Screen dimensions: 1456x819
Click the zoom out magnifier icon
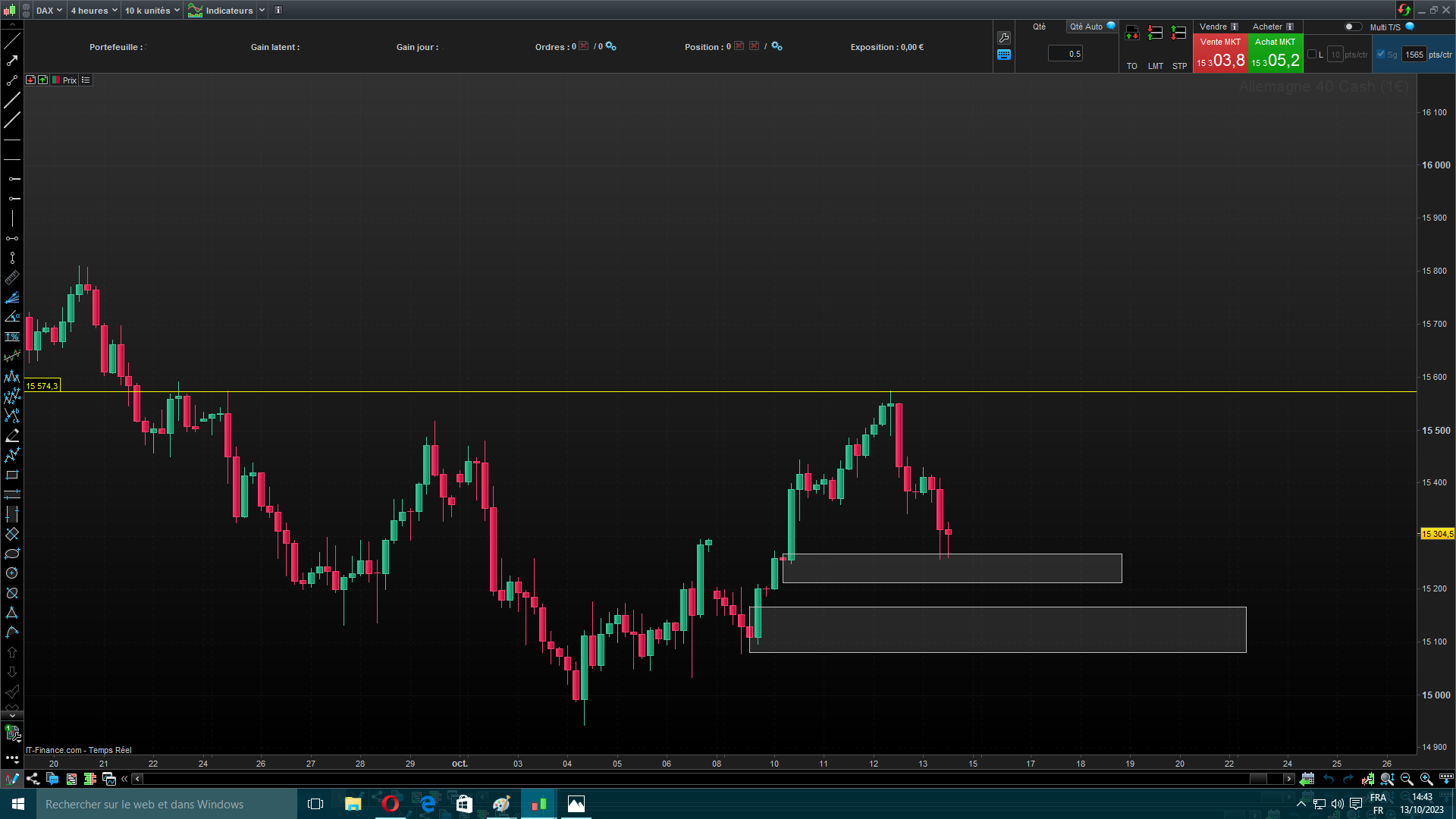tap(1407, 779)
